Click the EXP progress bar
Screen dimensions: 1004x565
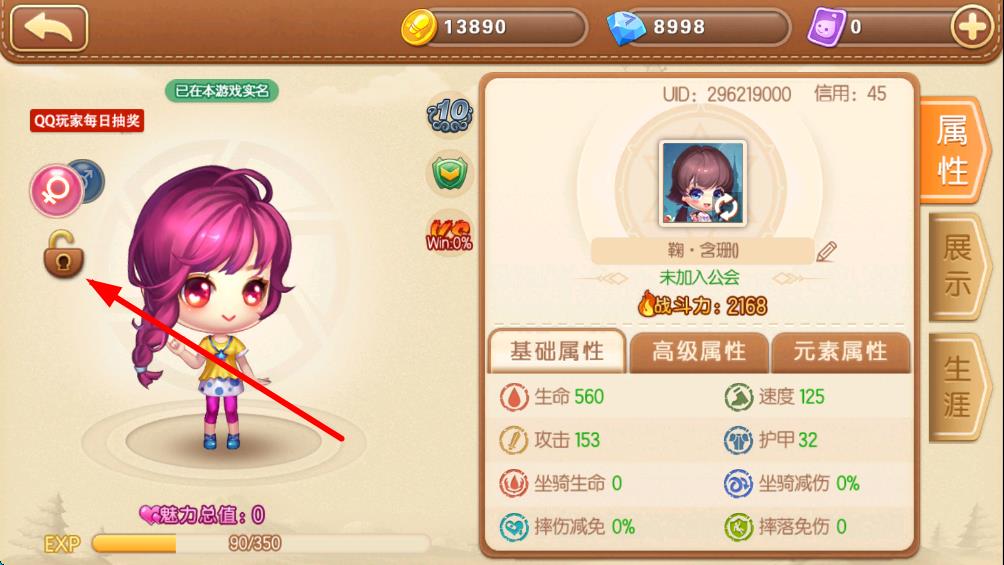pyautogui.click(x=261, y=543)
